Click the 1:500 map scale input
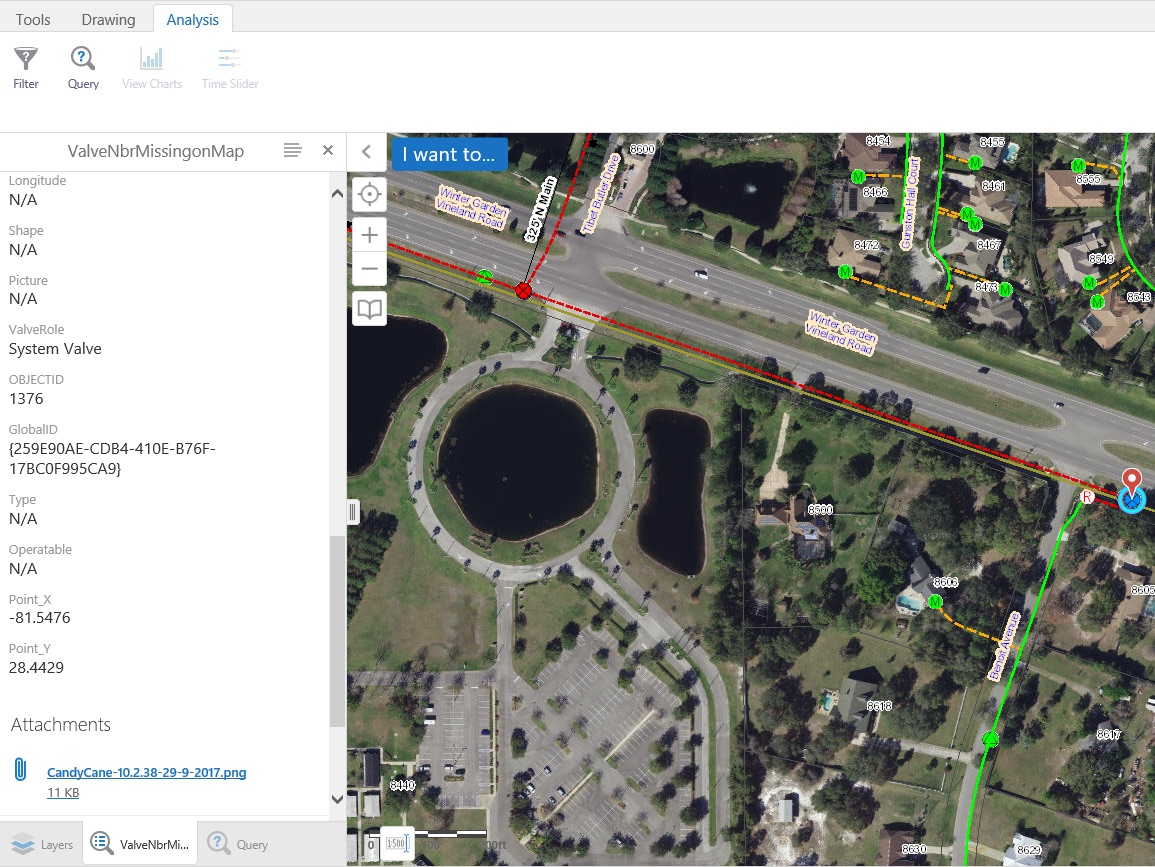Image resolution: width=1155 pixels, height=867 pixels. click(x=397, y=843)
